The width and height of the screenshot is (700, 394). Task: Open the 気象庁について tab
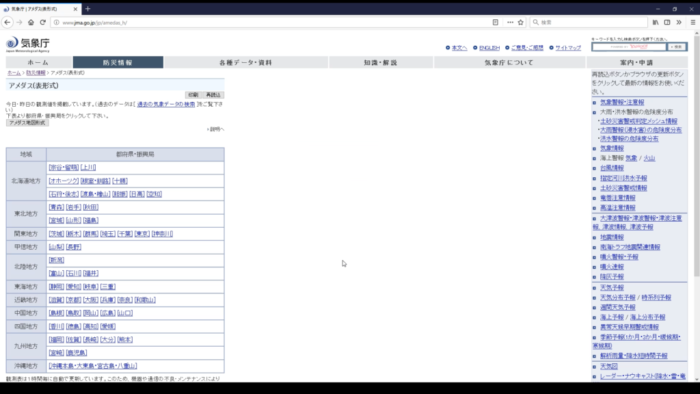pos(509,62)
